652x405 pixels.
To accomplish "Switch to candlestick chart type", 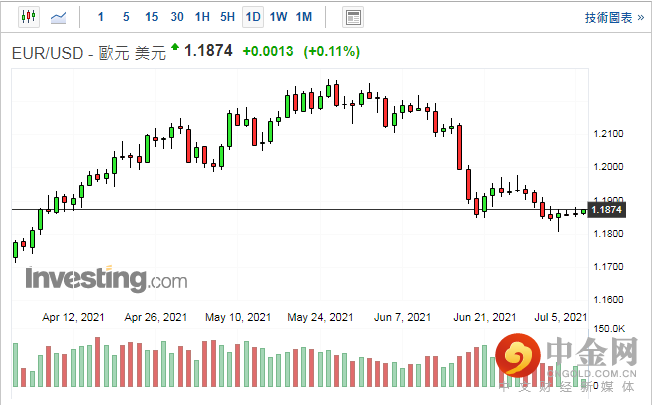I will [27, 17].
